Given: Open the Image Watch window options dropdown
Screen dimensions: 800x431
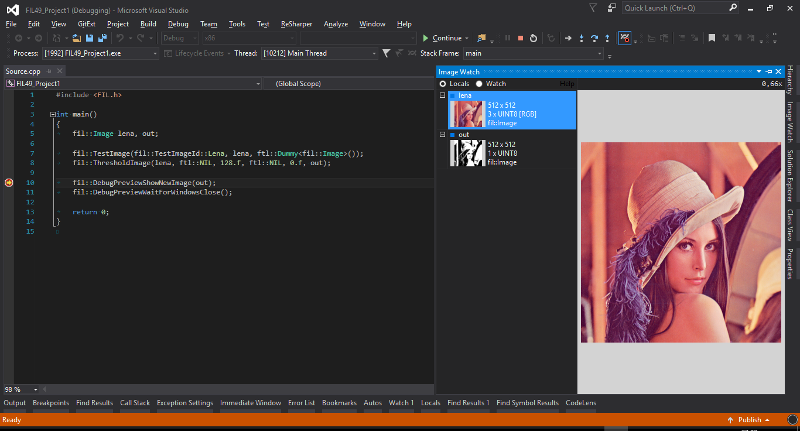Looking at the screenshot, I should click(759, 71).
